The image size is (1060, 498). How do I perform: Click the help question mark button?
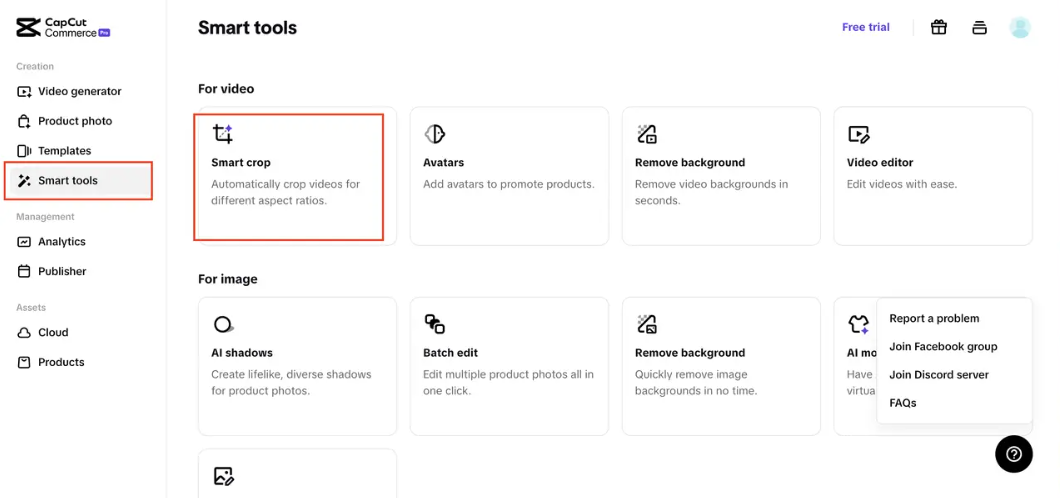(1013, 454)
